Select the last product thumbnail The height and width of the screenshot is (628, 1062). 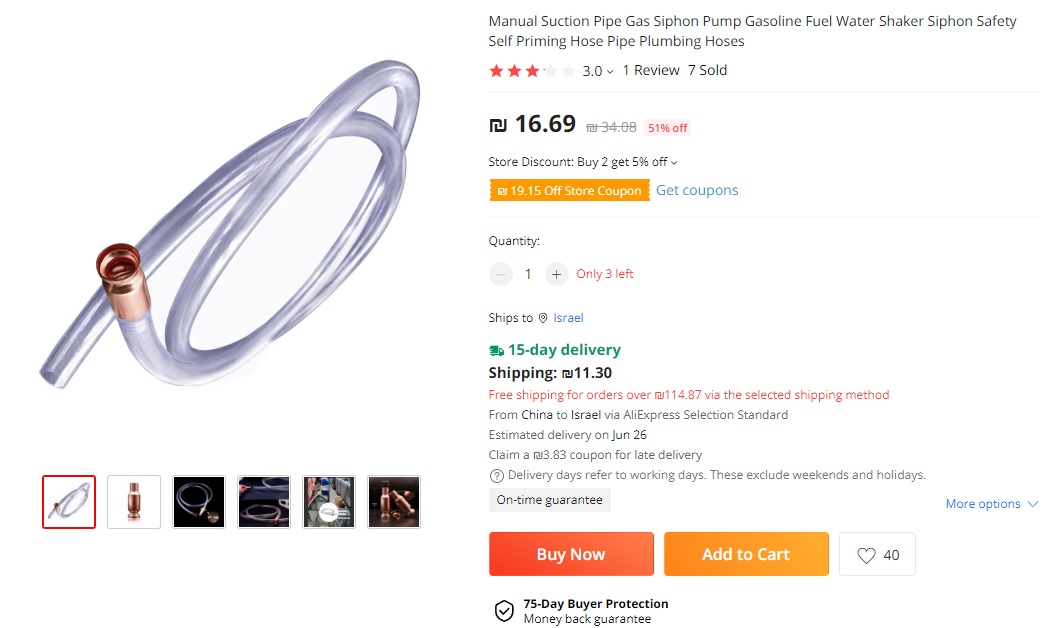(x=394, y=502)
